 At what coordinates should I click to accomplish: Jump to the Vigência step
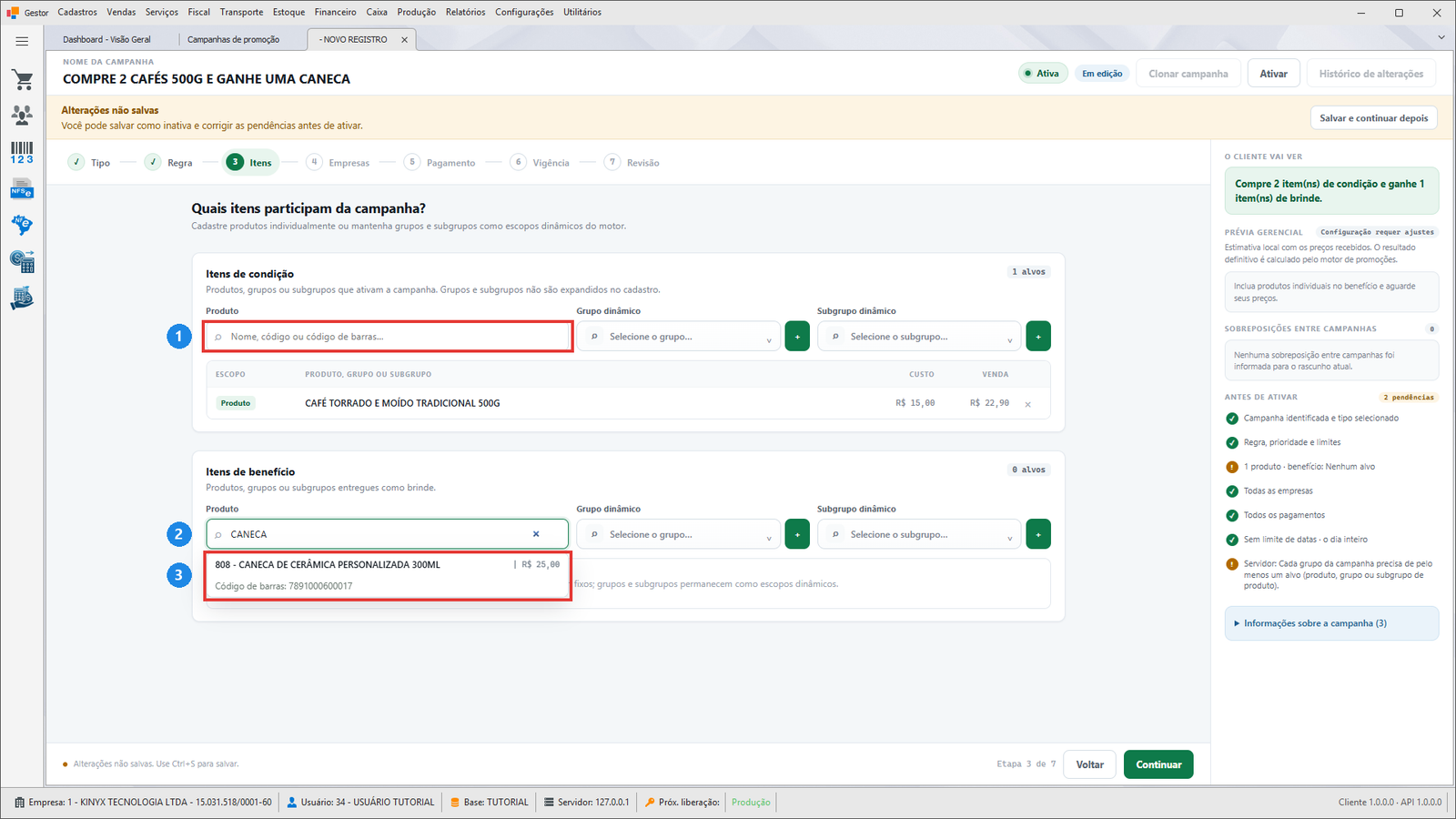coord(541,163)
